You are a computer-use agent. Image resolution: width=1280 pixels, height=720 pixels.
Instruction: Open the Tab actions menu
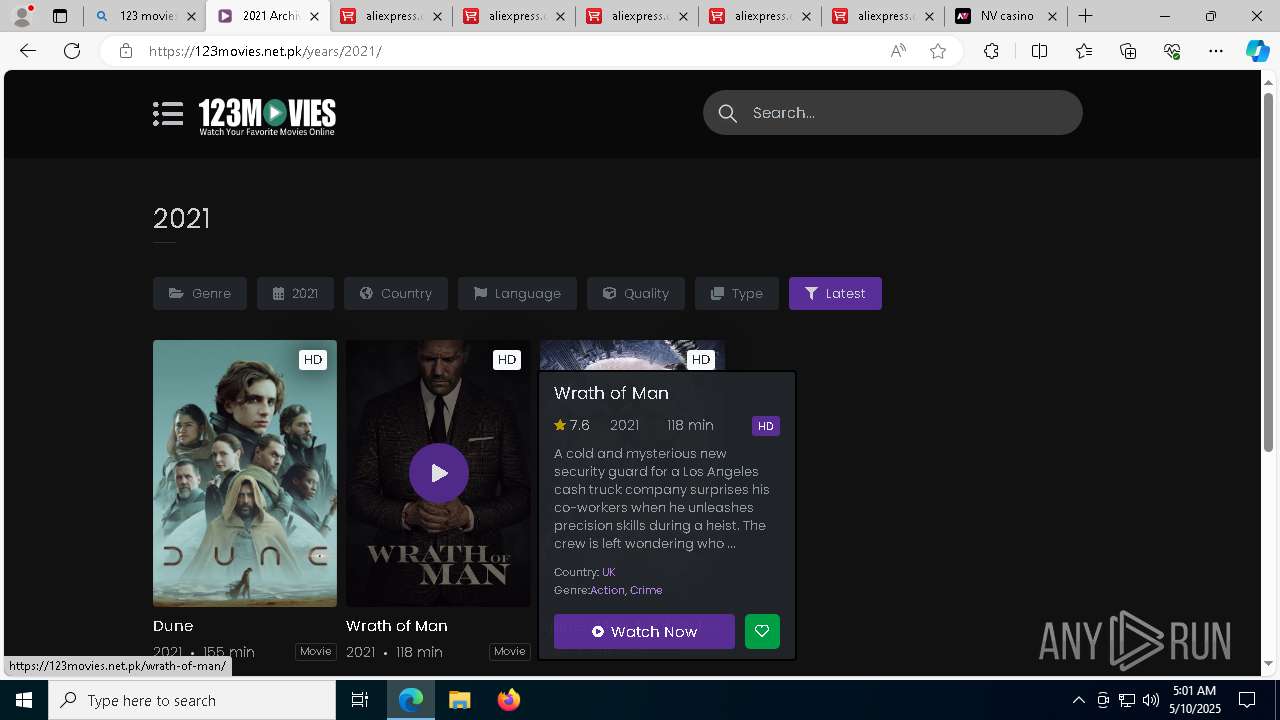(60, 16)
